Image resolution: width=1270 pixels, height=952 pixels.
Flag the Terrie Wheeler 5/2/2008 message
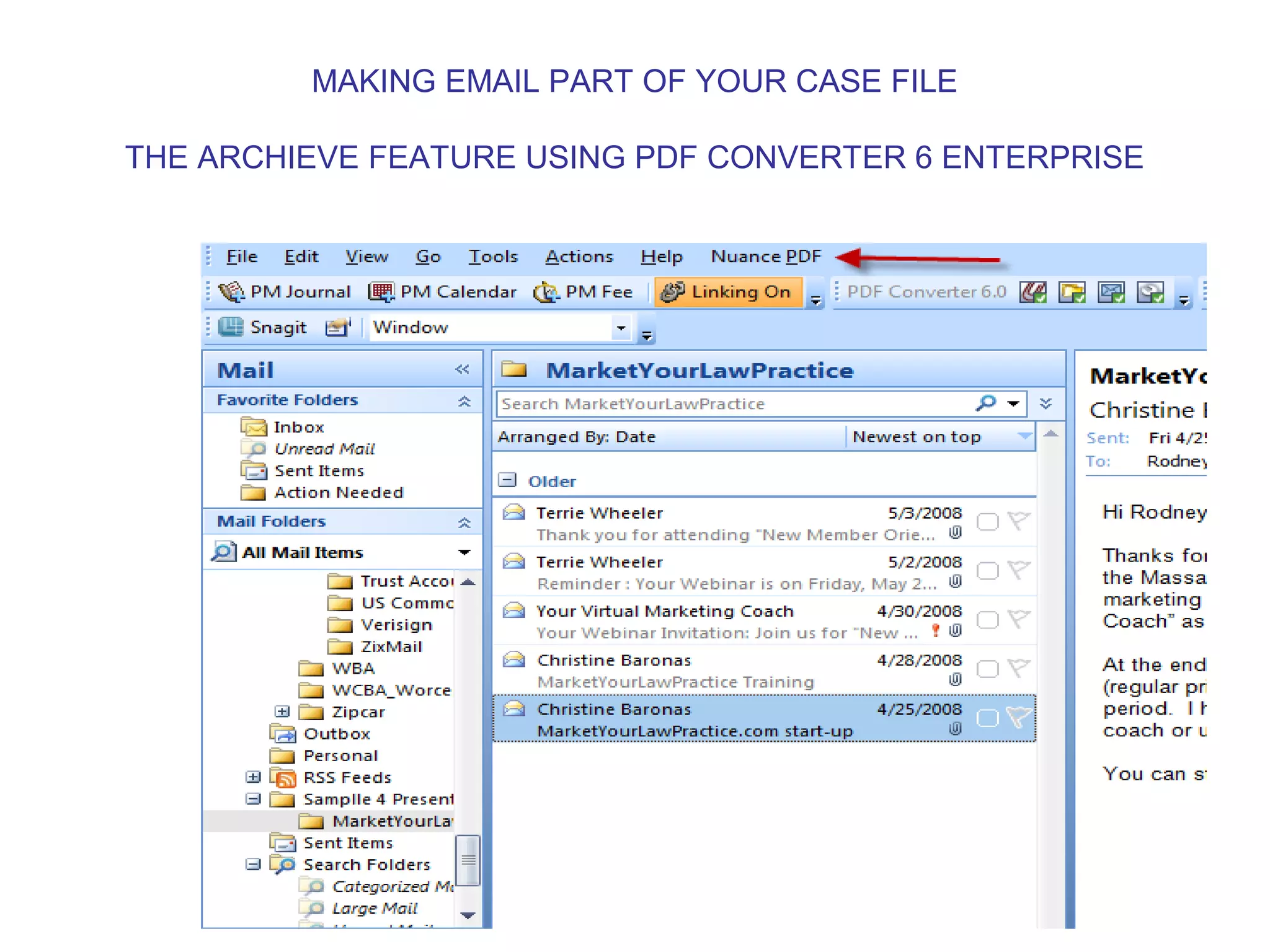(1018, 570)
